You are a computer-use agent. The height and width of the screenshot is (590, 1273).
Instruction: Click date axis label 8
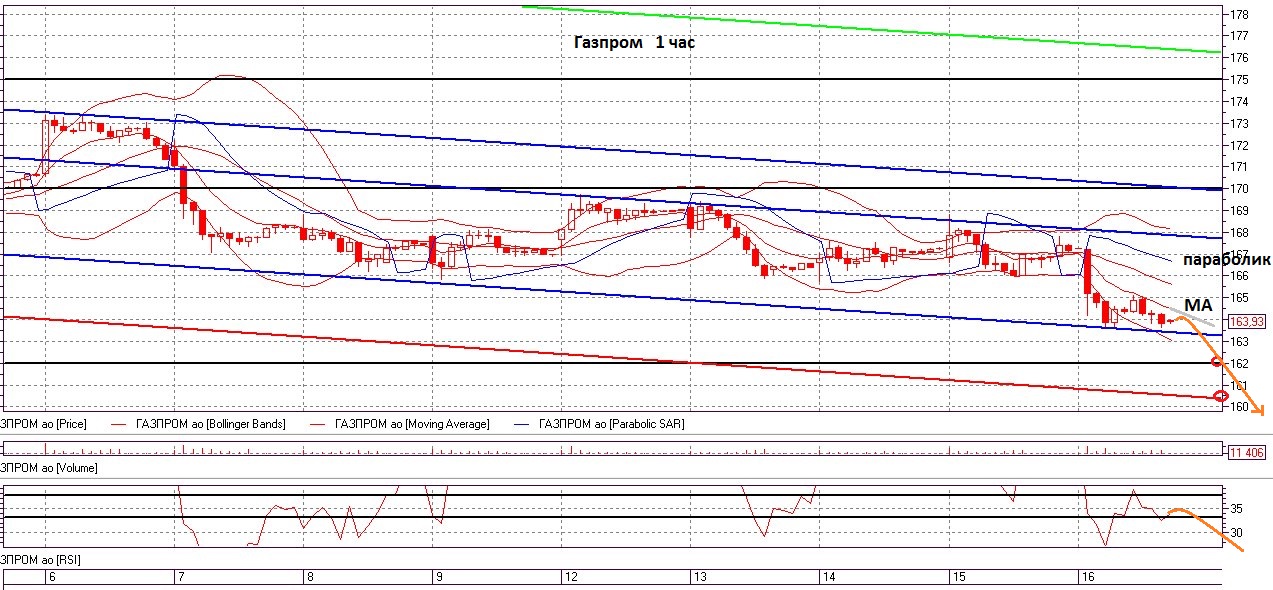(x=310, y=578)
